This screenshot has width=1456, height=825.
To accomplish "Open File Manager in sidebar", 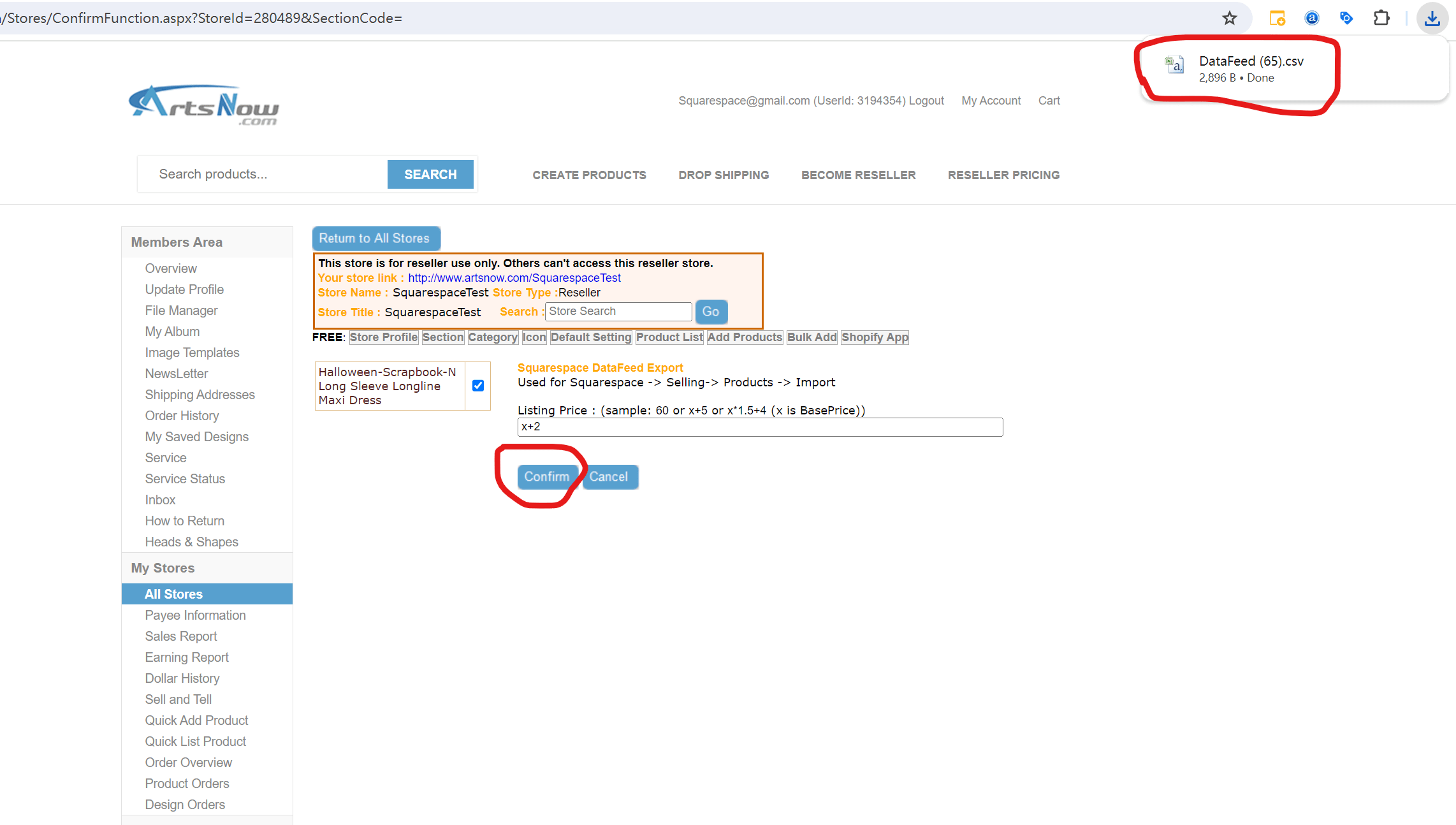I will 181,310.
